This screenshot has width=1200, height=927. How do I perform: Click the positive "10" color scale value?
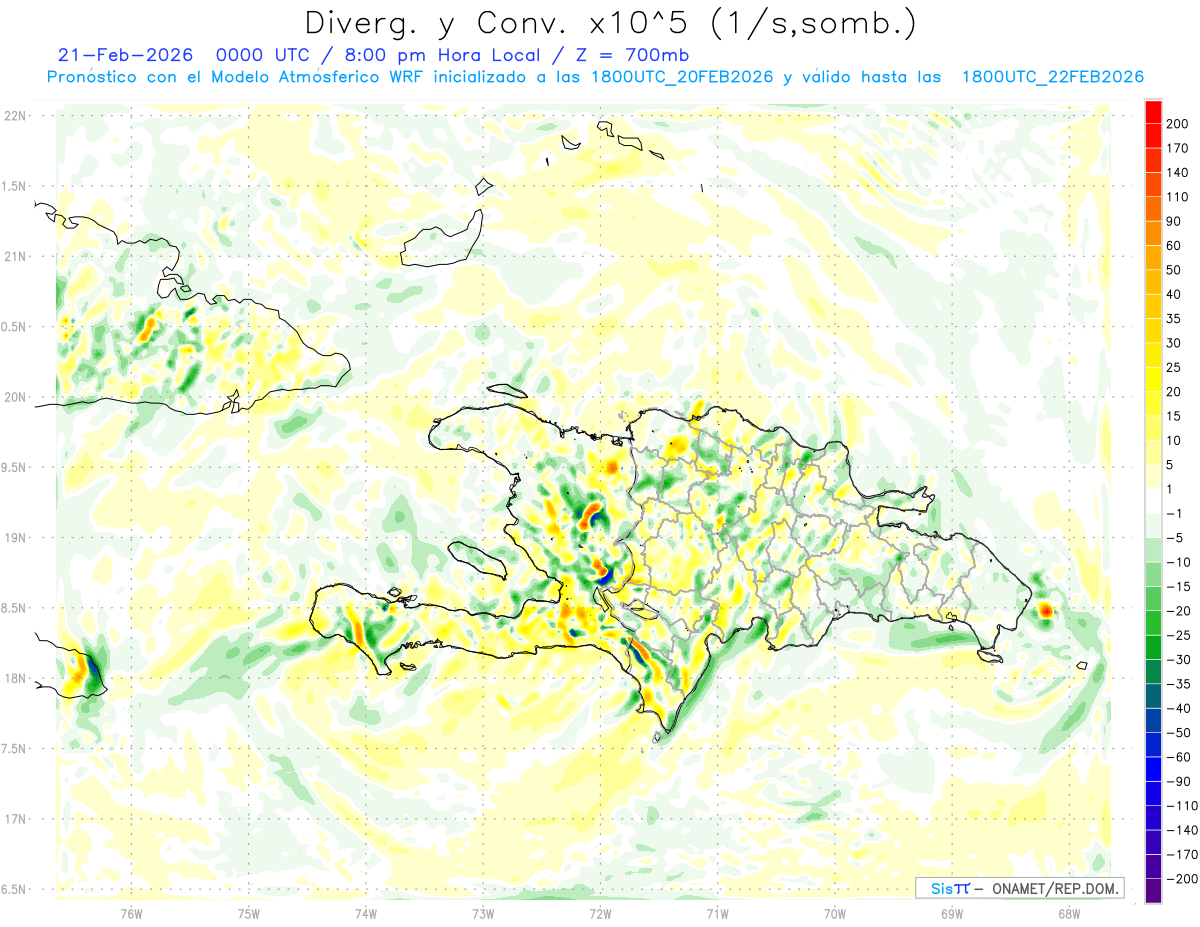coord(1175,441)
